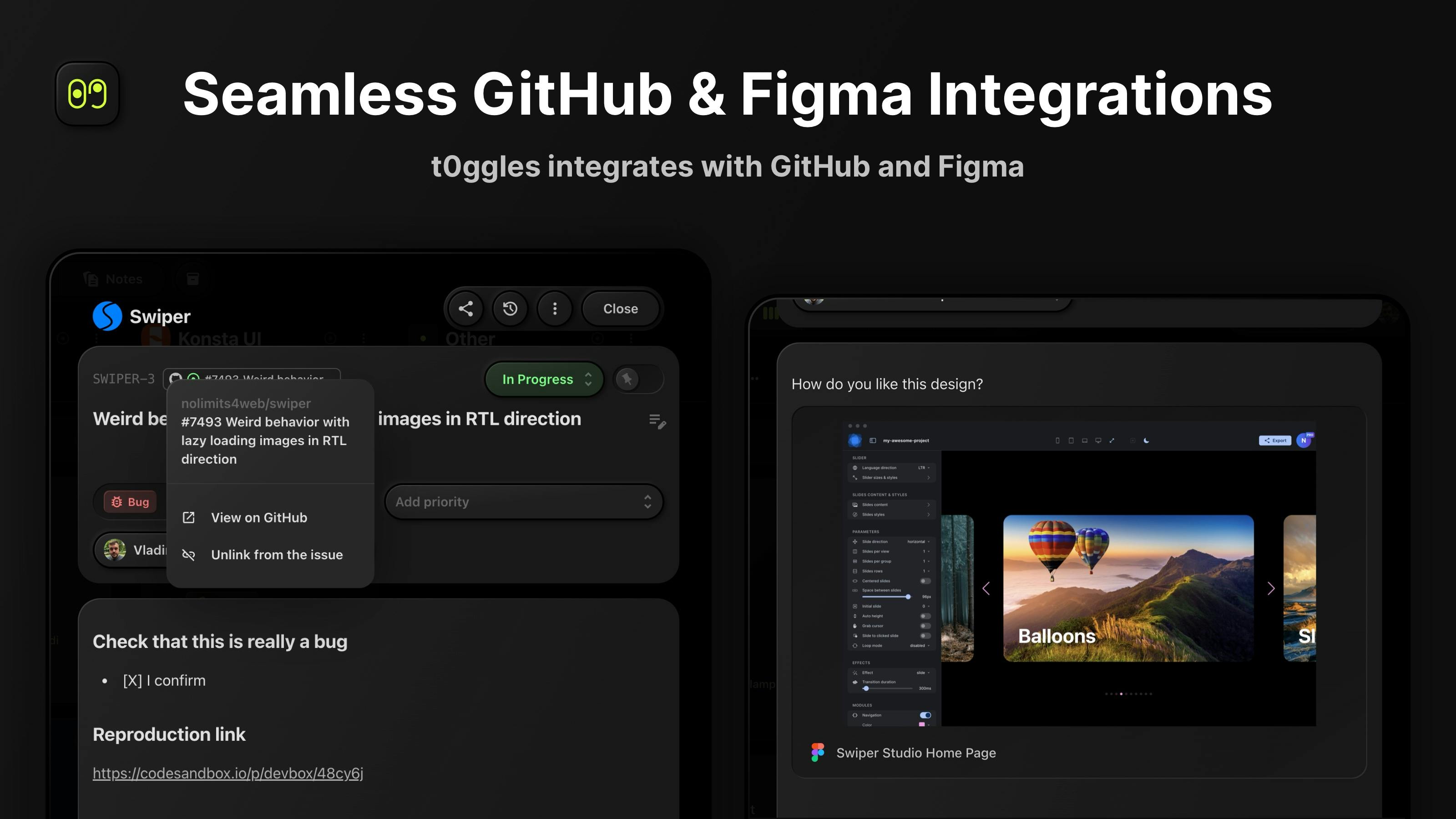
Task: Open the codesandbox.io reproduction link
Action: [x=228, y=773]
